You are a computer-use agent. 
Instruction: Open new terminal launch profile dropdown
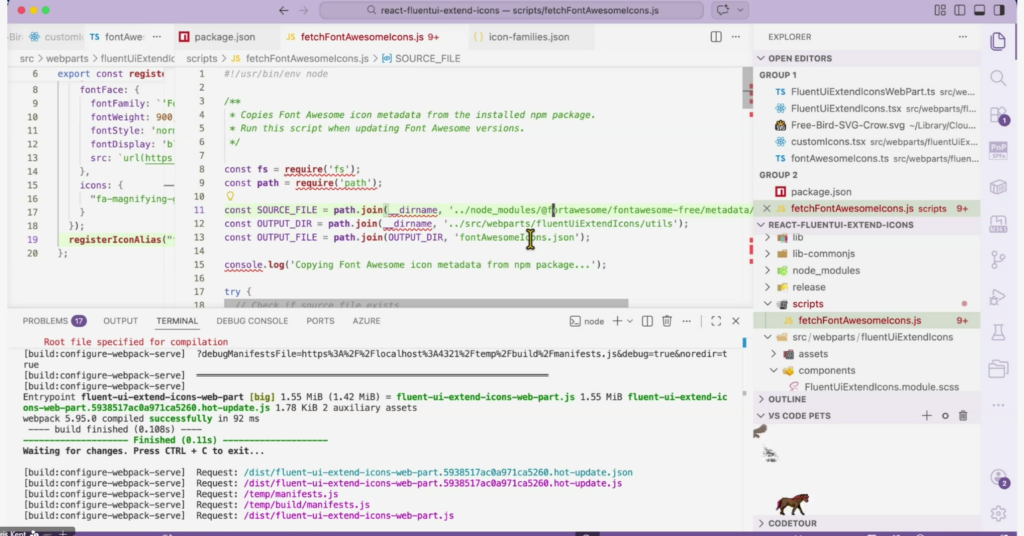[629, 321]
